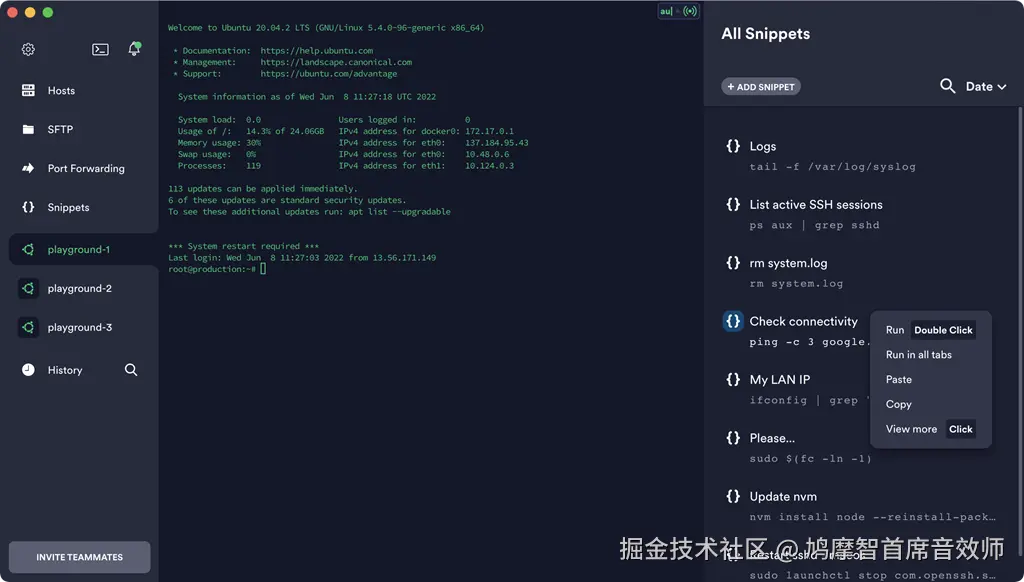Open snippet search magnifier
Image resolution: width=1024 pixels, height=582 pixels.
point(948,86)
